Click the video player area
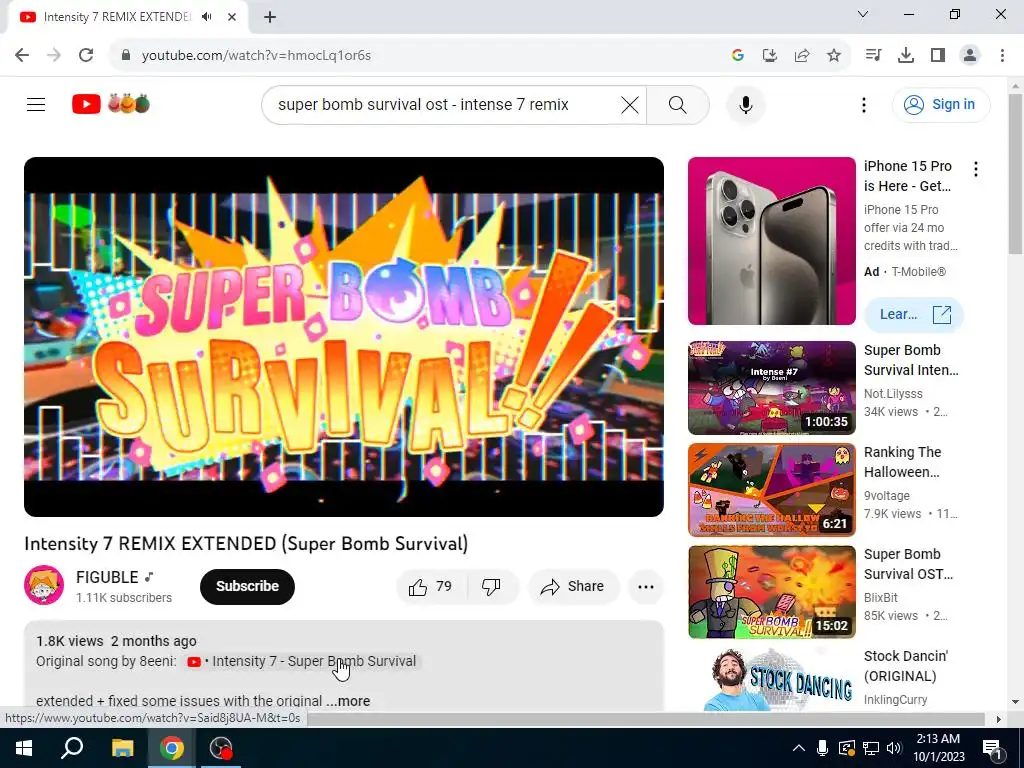1024x768 pixels. point(344,337)
